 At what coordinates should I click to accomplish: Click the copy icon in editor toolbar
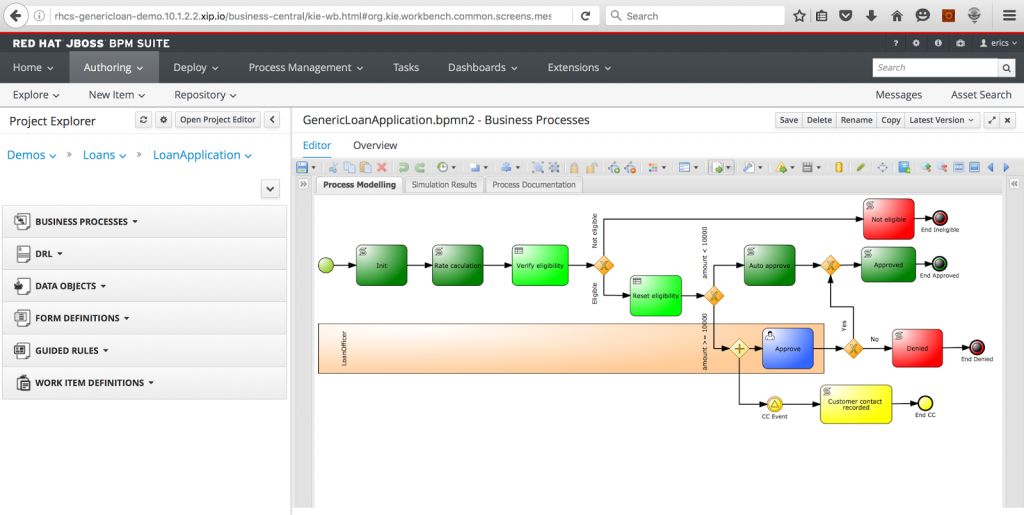click(349, 168)
